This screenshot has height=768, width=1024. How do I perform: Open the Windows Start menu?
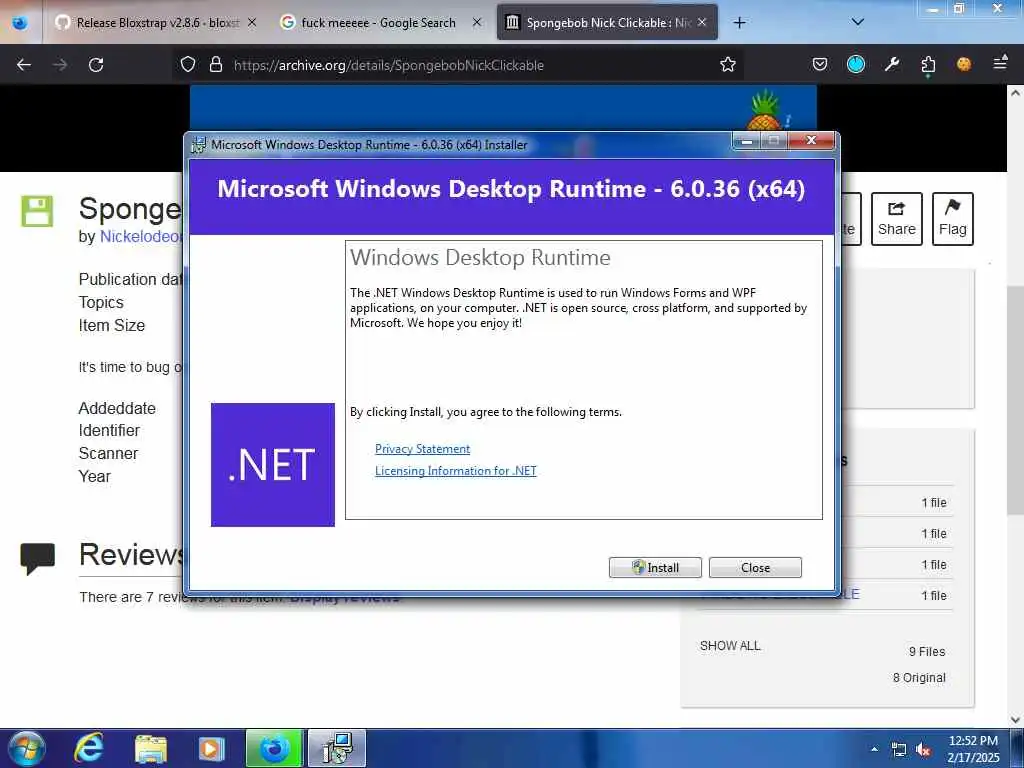coord(26,748)
